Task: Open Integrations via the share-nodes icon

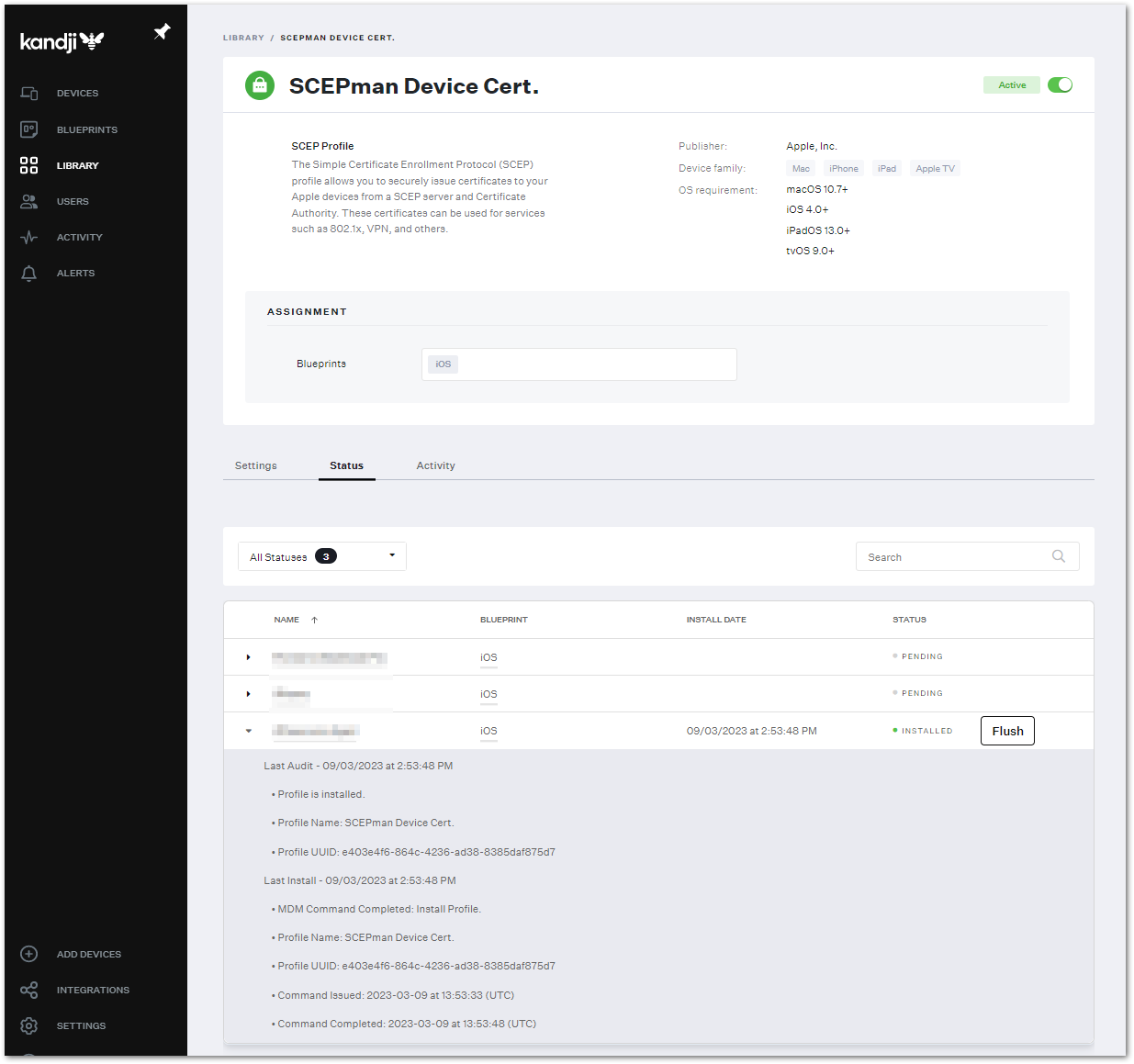Action: (x=28, y=990)
